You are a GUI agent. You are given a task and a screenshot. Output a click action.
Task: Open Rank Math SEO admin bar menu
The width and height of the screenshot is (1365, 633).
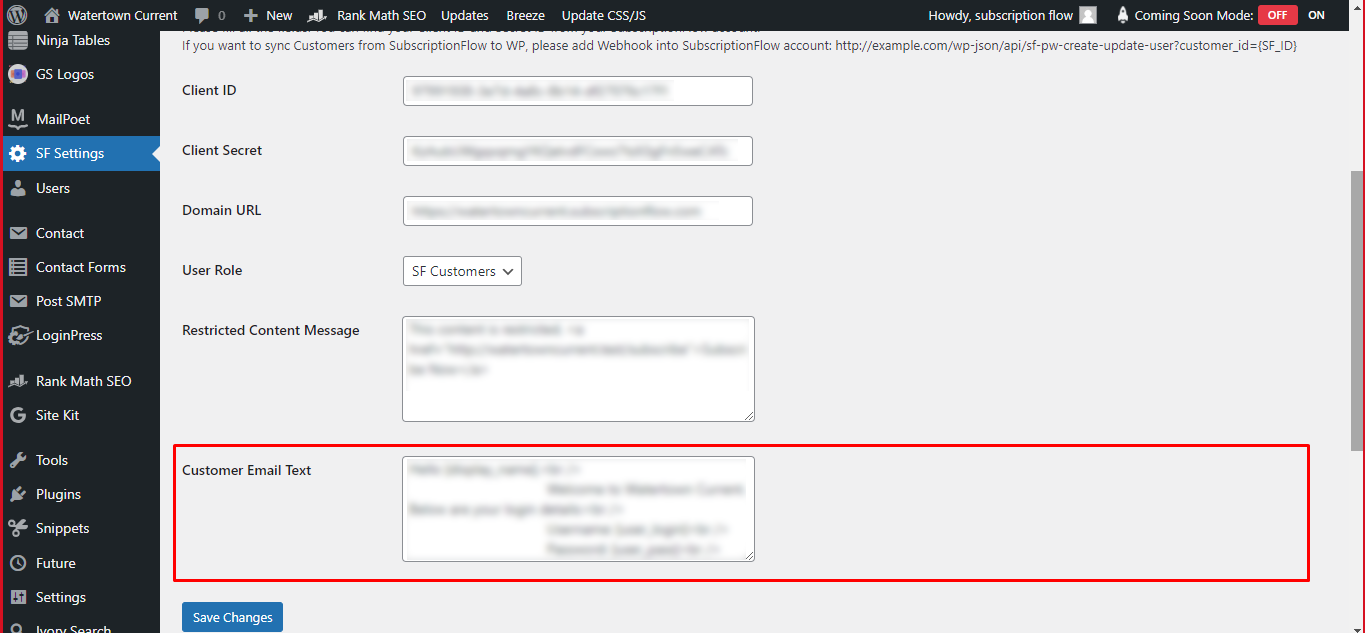pyautogui.click(x=368, y=15)
